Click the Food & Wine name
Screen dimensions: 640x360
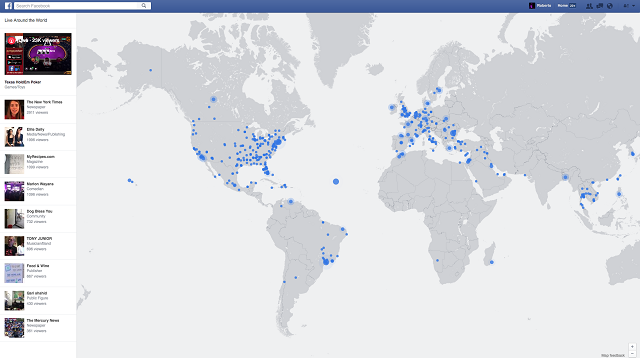point(38,266)
